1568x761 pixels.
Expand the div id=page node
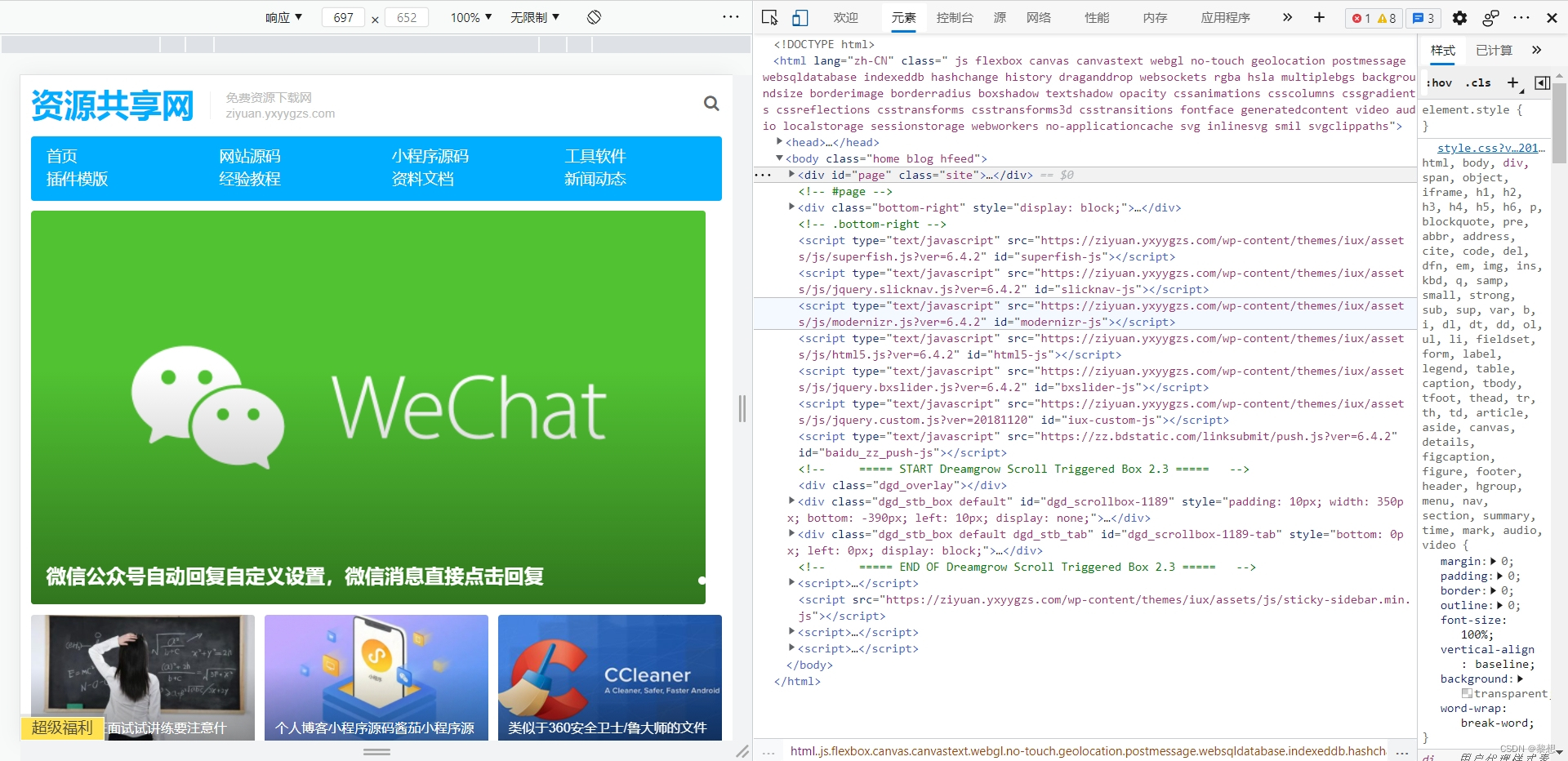791,175
